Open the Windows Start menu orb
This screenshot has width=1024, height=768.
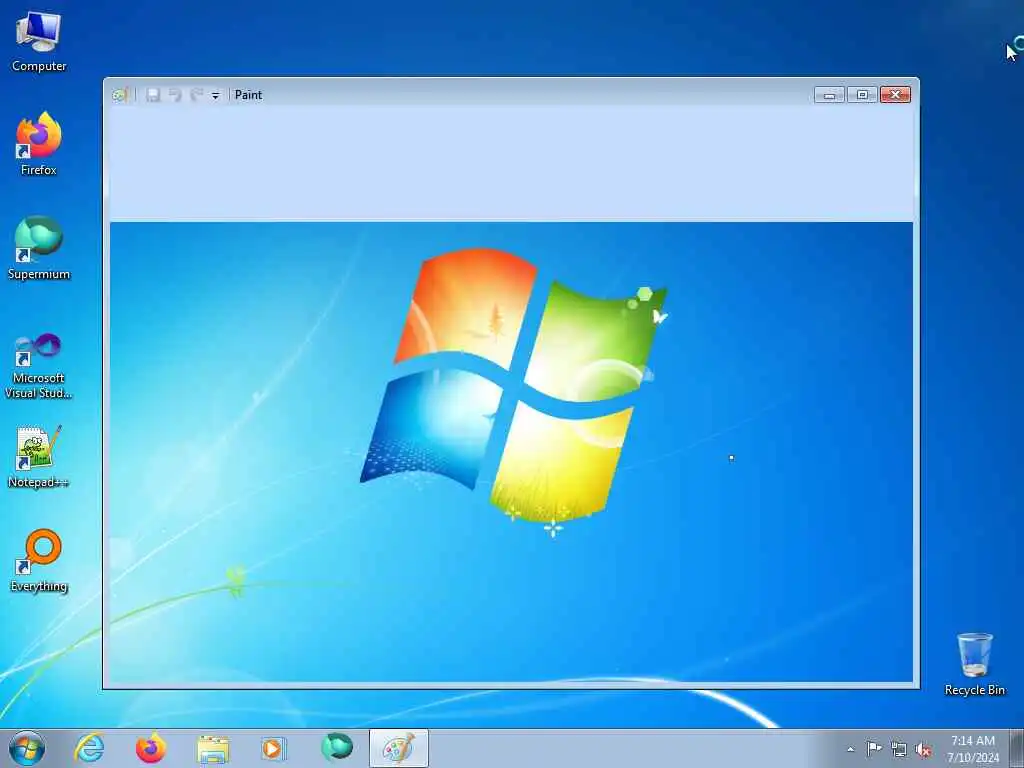(x=27, y=748)
